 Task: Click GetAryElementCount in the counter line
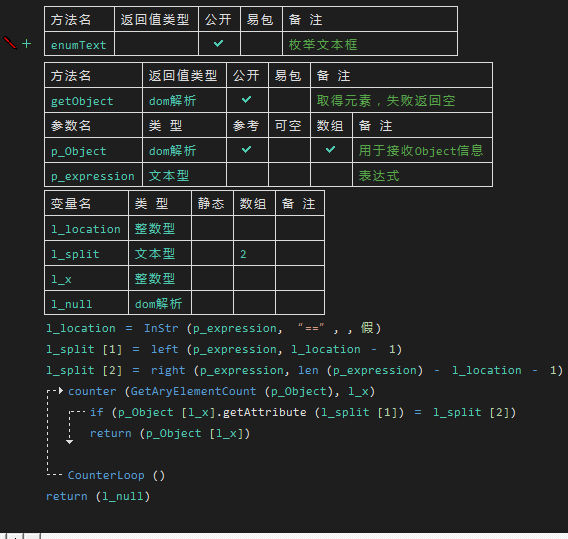193,391
